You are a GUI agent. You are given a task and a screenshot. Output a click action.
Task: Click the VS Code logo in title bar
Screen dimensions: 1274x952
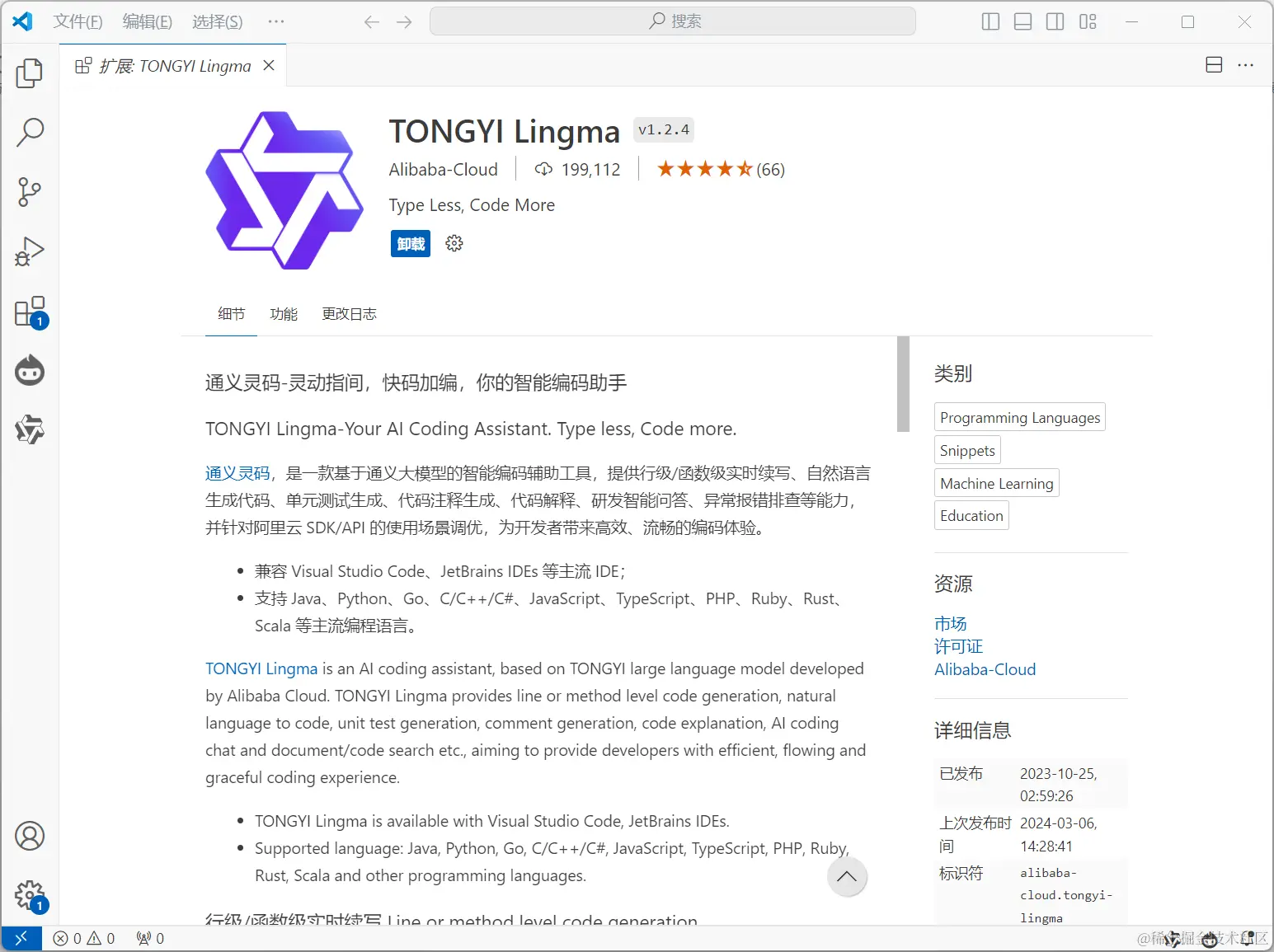(23, 22)
